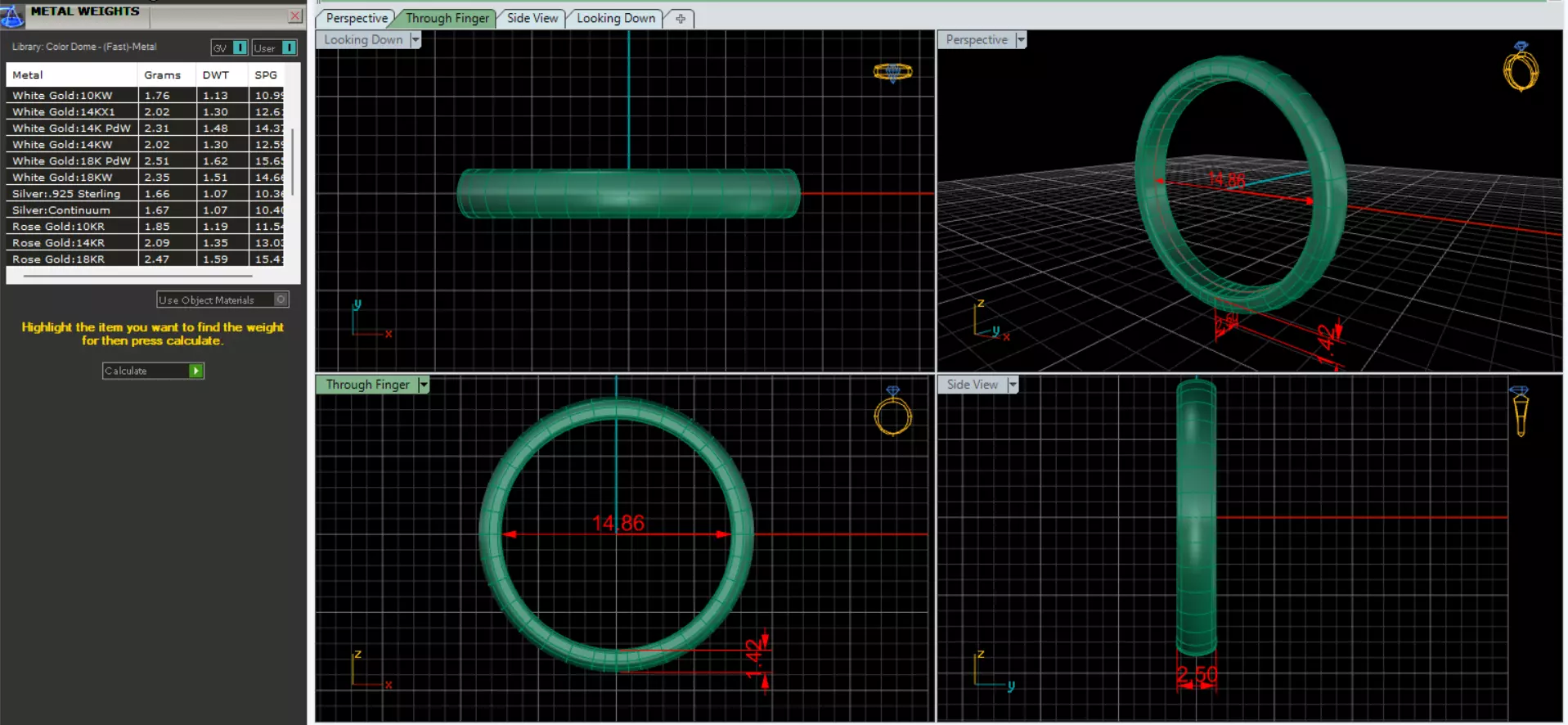Click the 1.59 DWT cell
Viewport: 1568px width, 725px height.
click(222, 259)
